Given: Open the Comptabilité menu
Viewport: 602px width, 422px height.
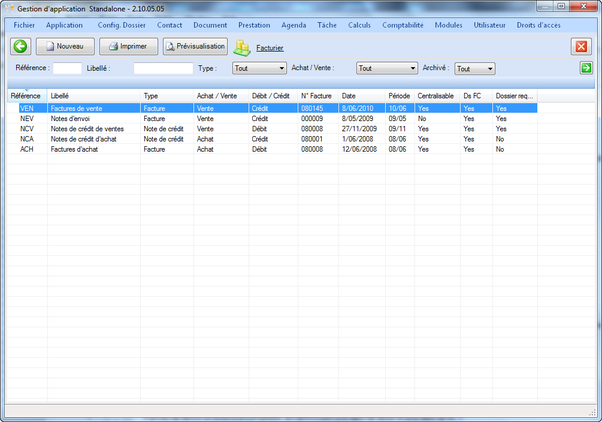Looking at the screenshot, I should pos(404,24).
